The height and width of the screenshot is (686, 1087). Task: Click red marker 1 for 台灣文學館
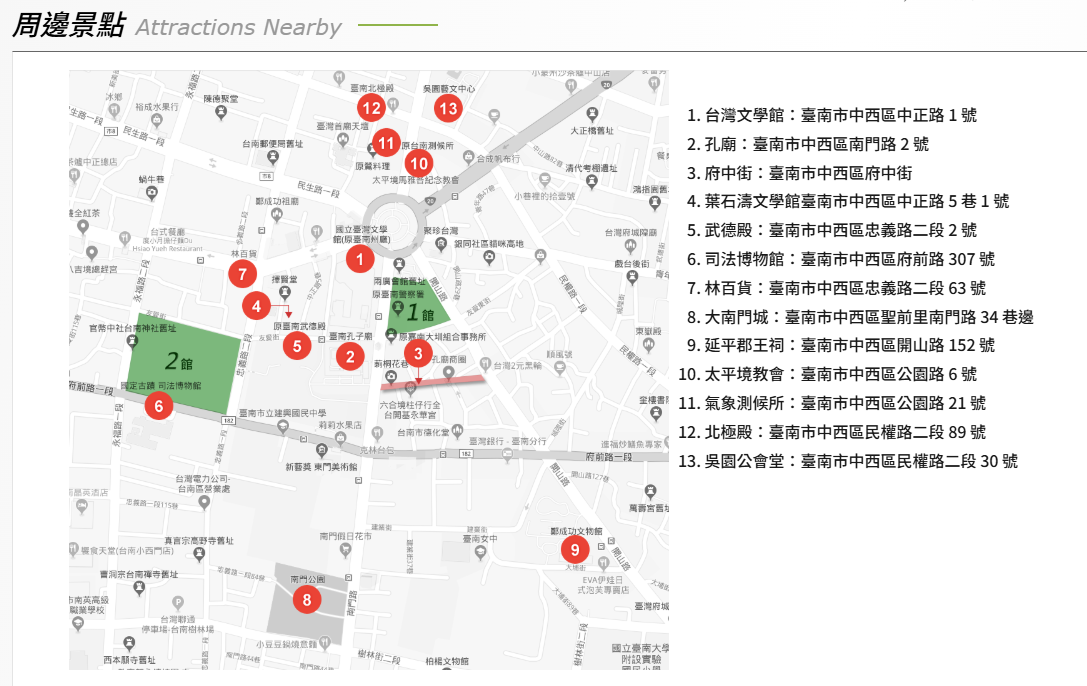click(x=359, y=259)
